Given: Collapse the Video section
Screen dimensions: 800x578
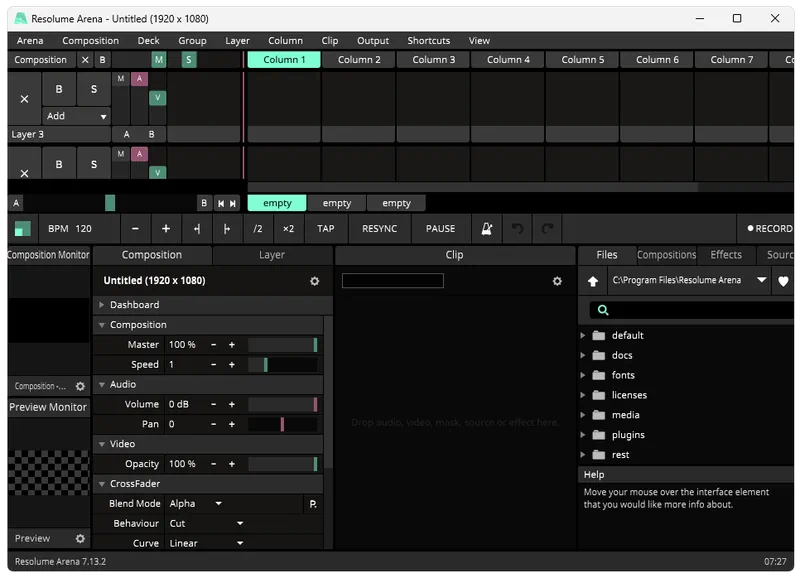Looking at the screenshot, I should (102, 444).
